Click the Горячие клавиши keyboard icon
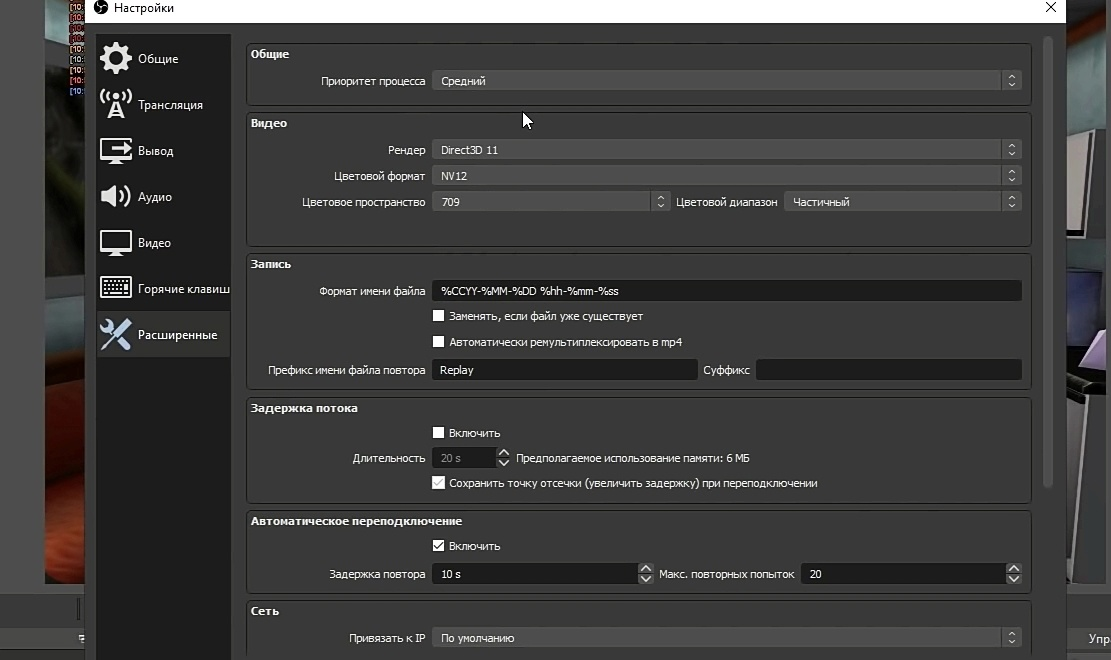 click(x=116, y=289)
